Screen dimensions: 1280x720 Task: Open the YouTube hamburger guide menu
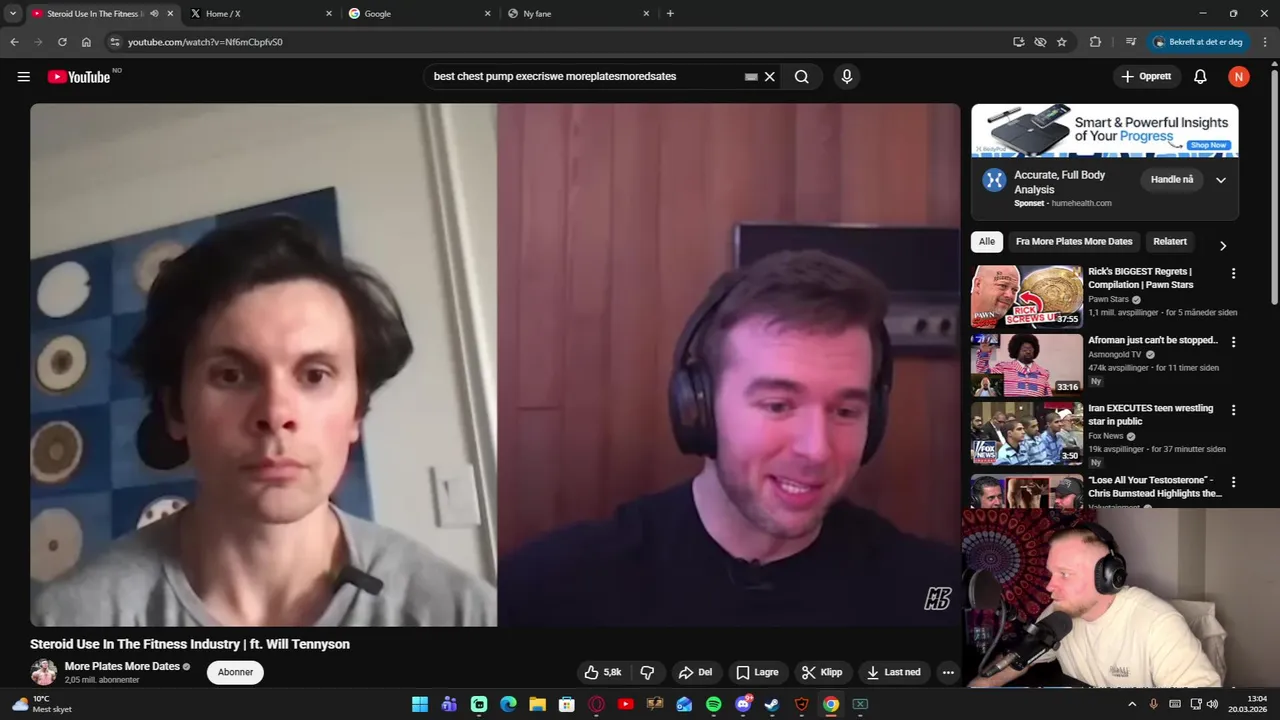(24, 77)
